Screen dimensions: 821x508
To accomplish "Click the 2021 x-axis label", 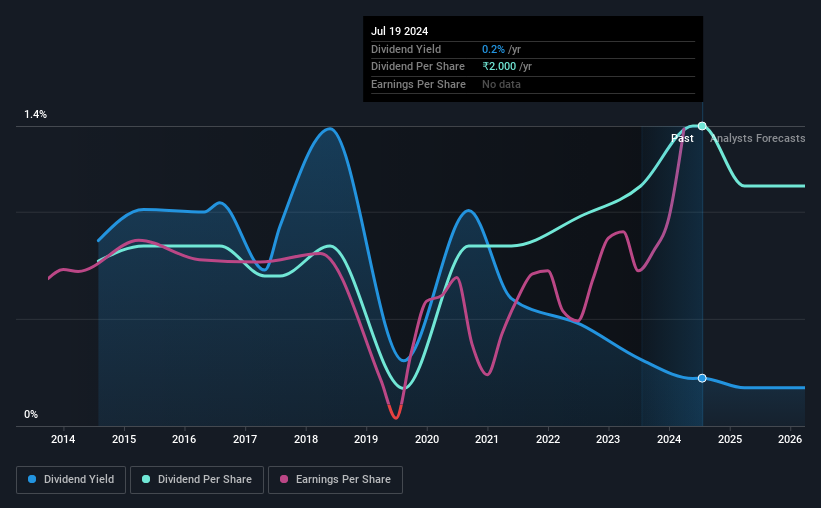I will [x=487, y=439].
